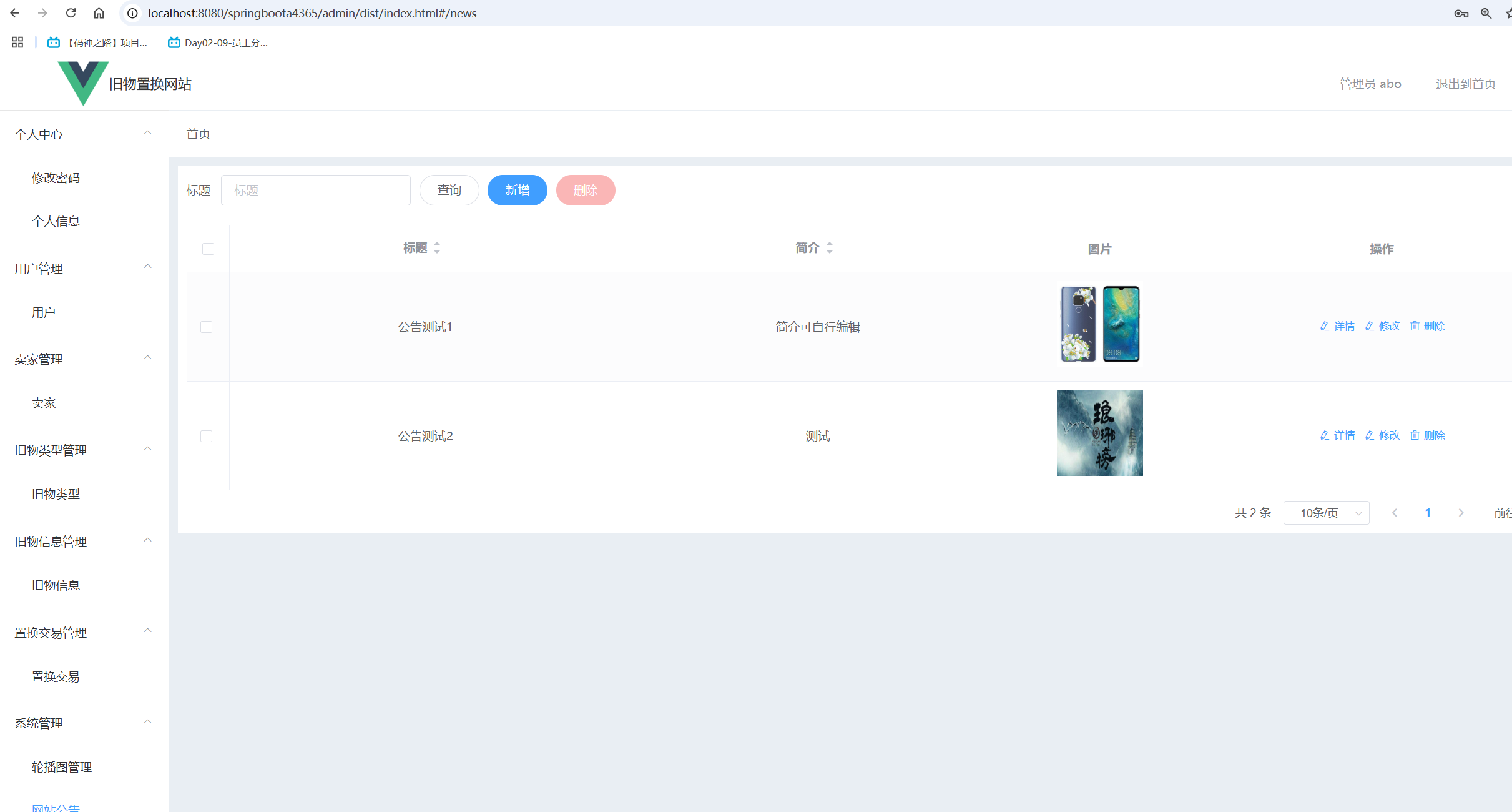Check the row checkbox for 公告测试2

tap(207, 436)
